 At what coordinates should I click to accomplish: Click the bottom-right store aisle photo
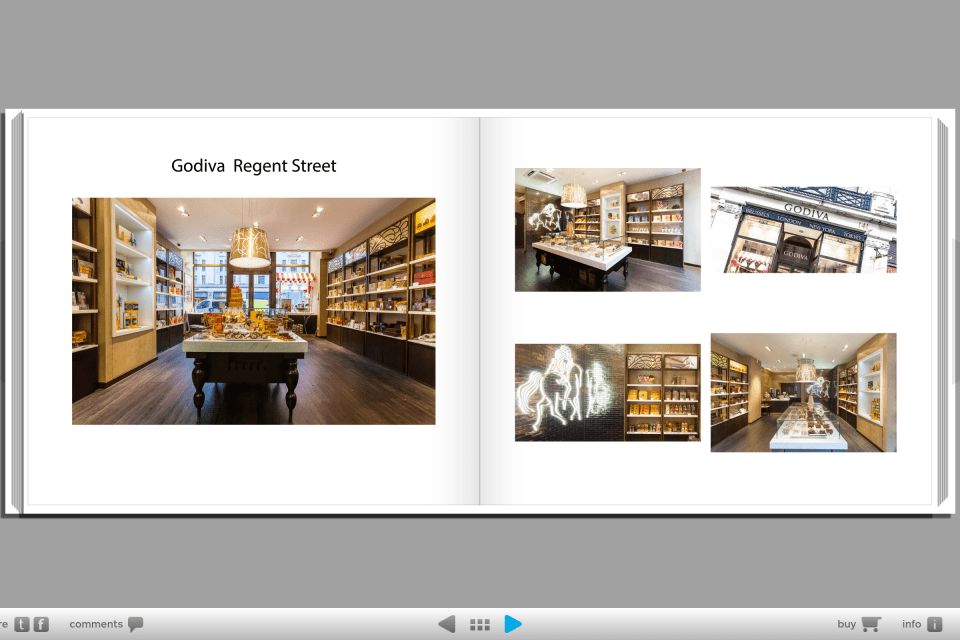point(803,392)
